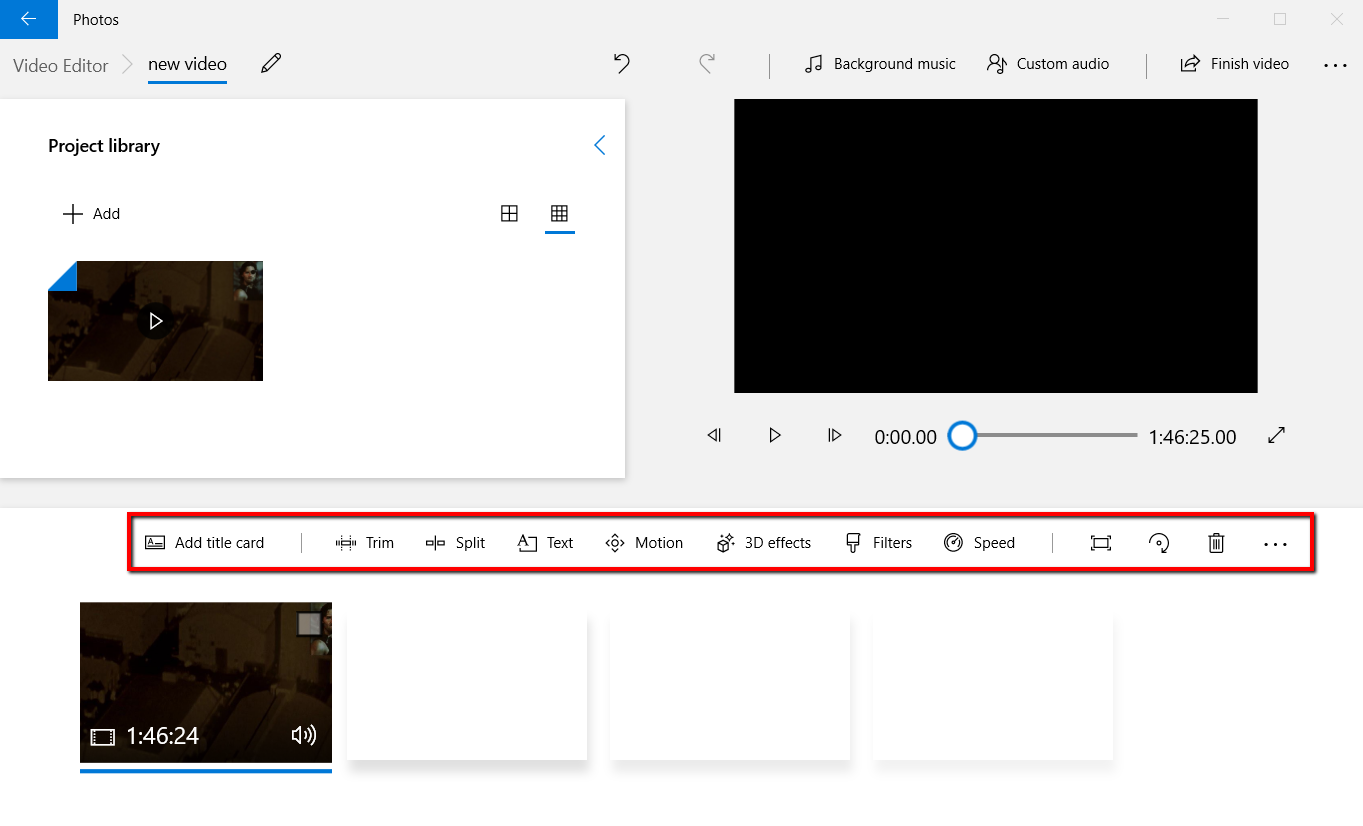Open the Motion effect tool
1363x826 pixels.
pos(644,542)
